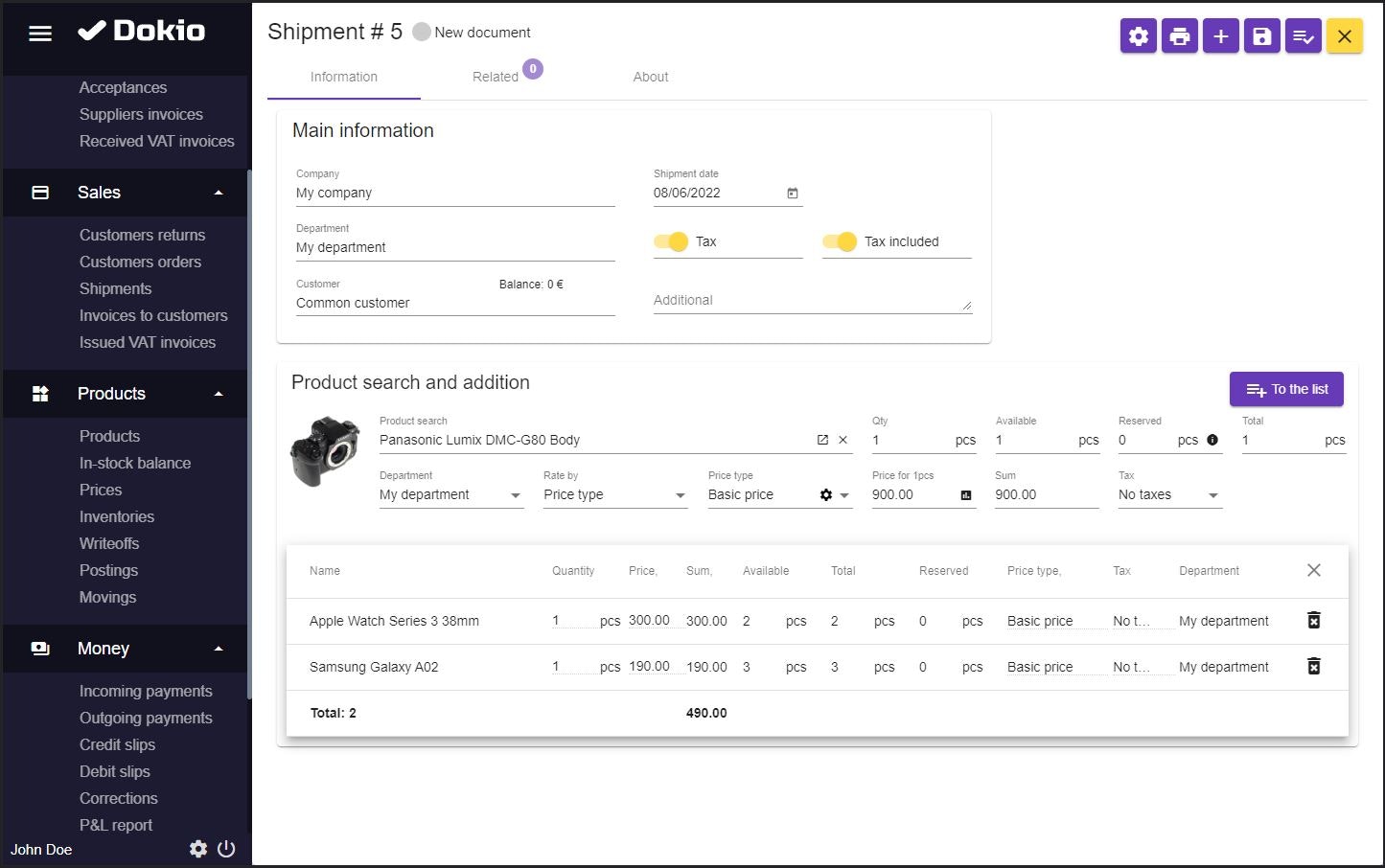Click the Dokio logo
Screen dimensions: 1385x868
142,31
